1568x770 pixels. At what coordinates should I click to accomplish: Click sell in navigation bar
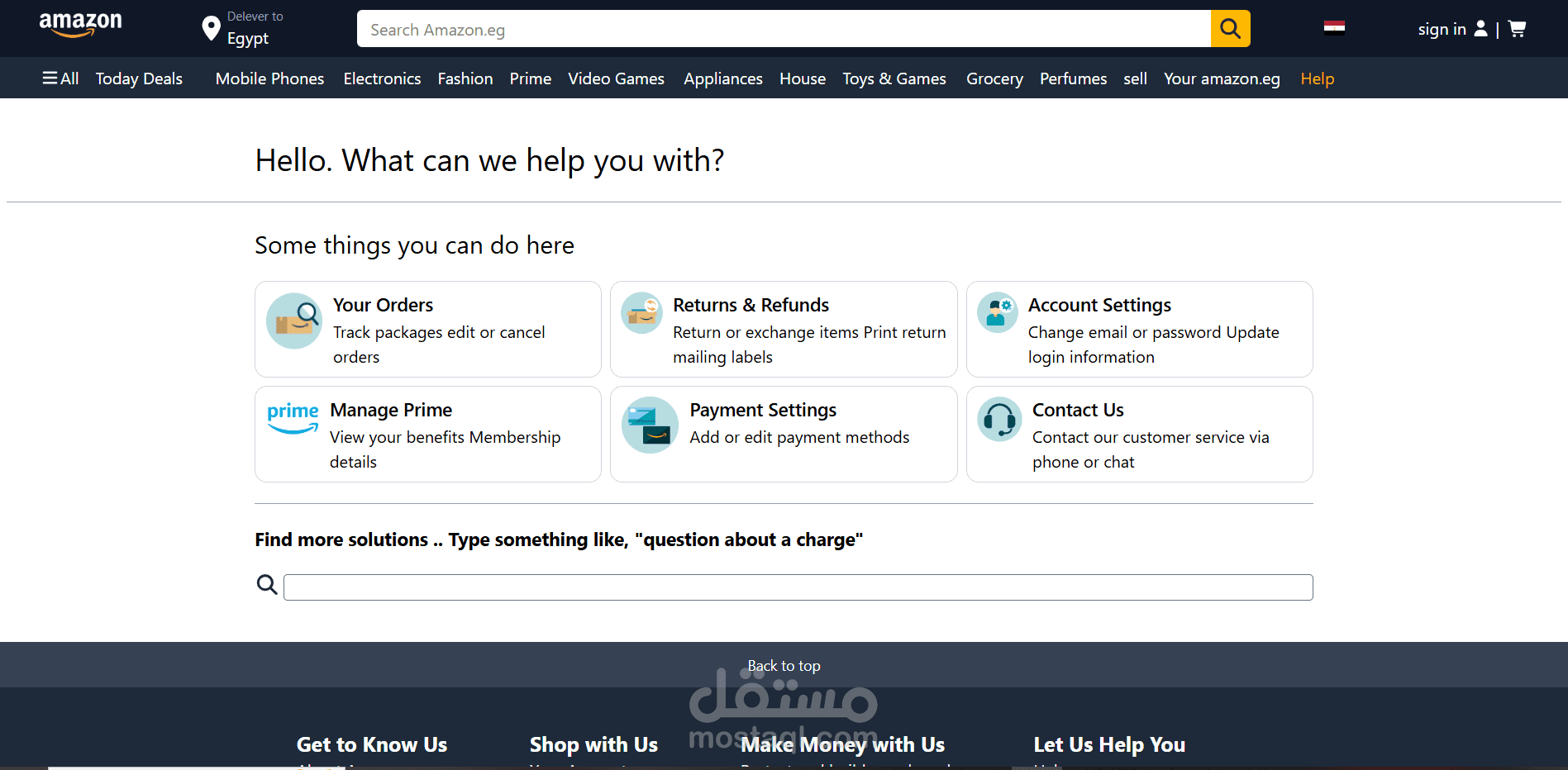pyautogui.click(x=1135, y=78)
